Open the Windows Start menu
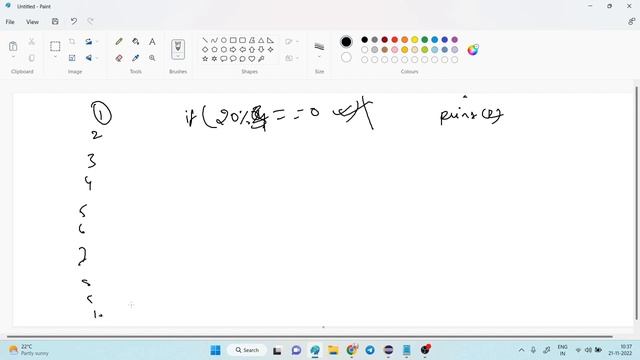Image resolution: width=640 pixels, height=360 pixels. tap(216, 350)
